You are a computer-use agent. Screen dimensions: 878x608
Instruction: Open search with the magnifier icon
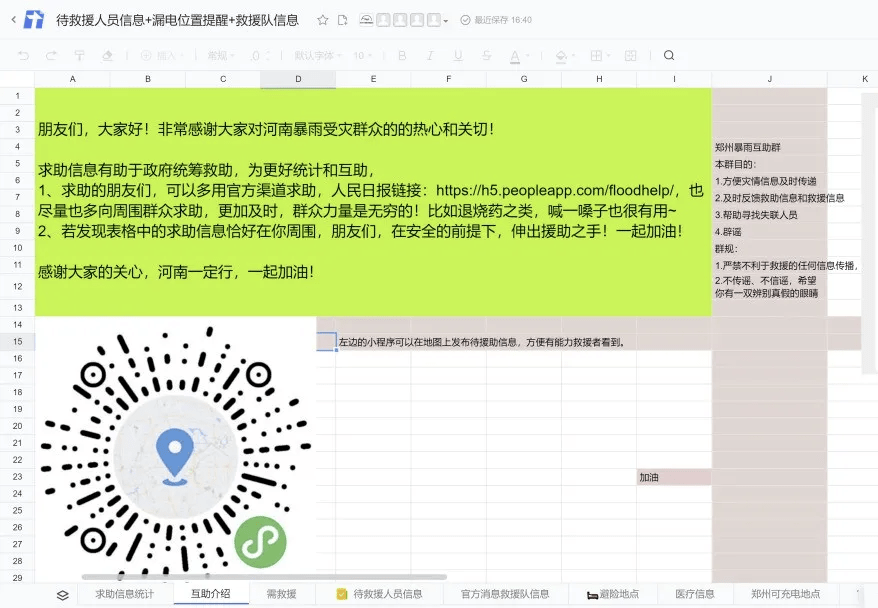point(669,55)
